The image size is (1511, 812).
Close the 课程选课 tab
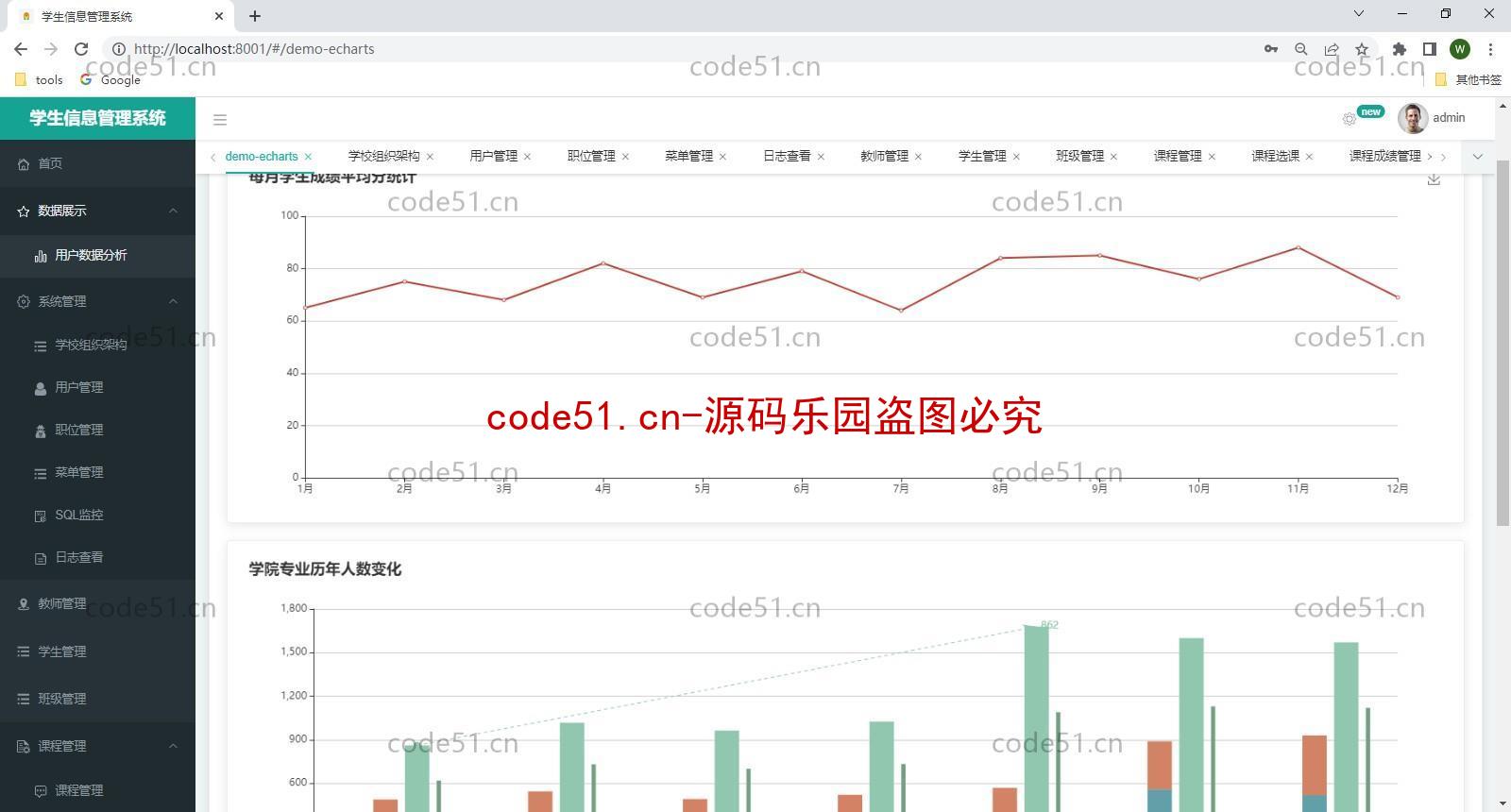click(x=1309, y=157)
